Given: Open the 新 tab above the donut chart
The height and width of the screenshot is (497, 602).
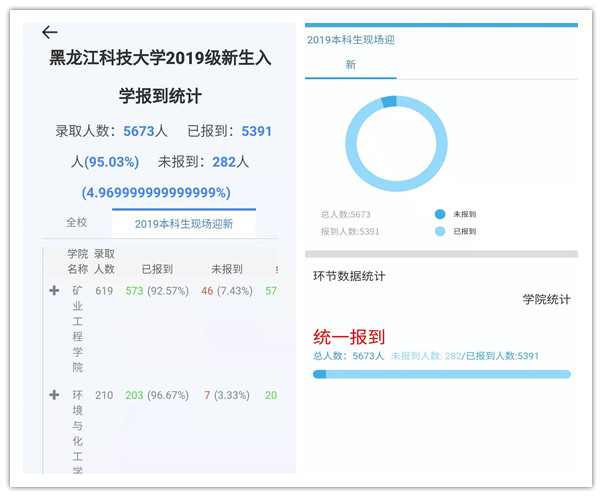Looking at the screenshot, I should tap(350, 65).
